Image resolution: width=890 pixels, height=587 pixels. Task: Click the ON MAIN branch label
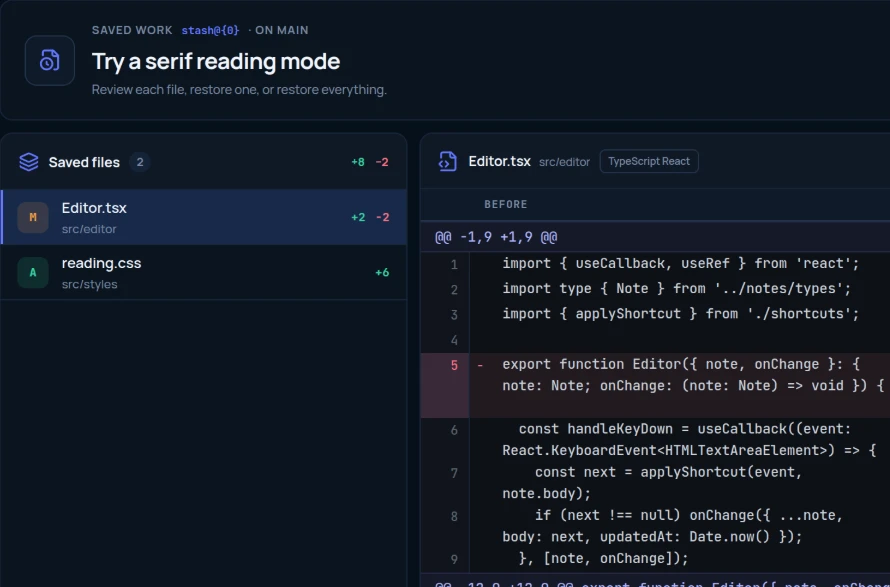tap(282, 30)
